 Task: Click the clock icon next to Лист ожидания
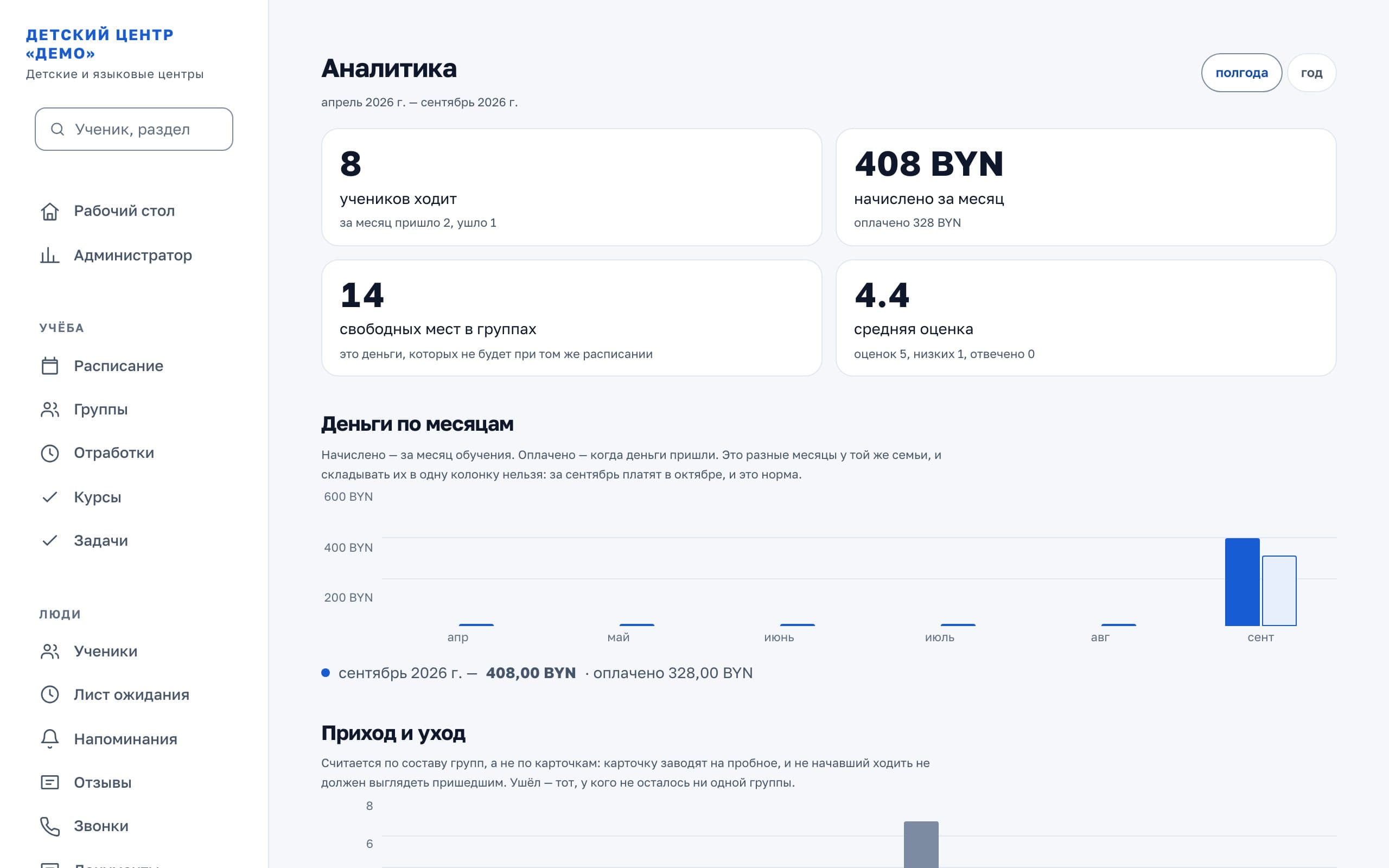point(50,694)
